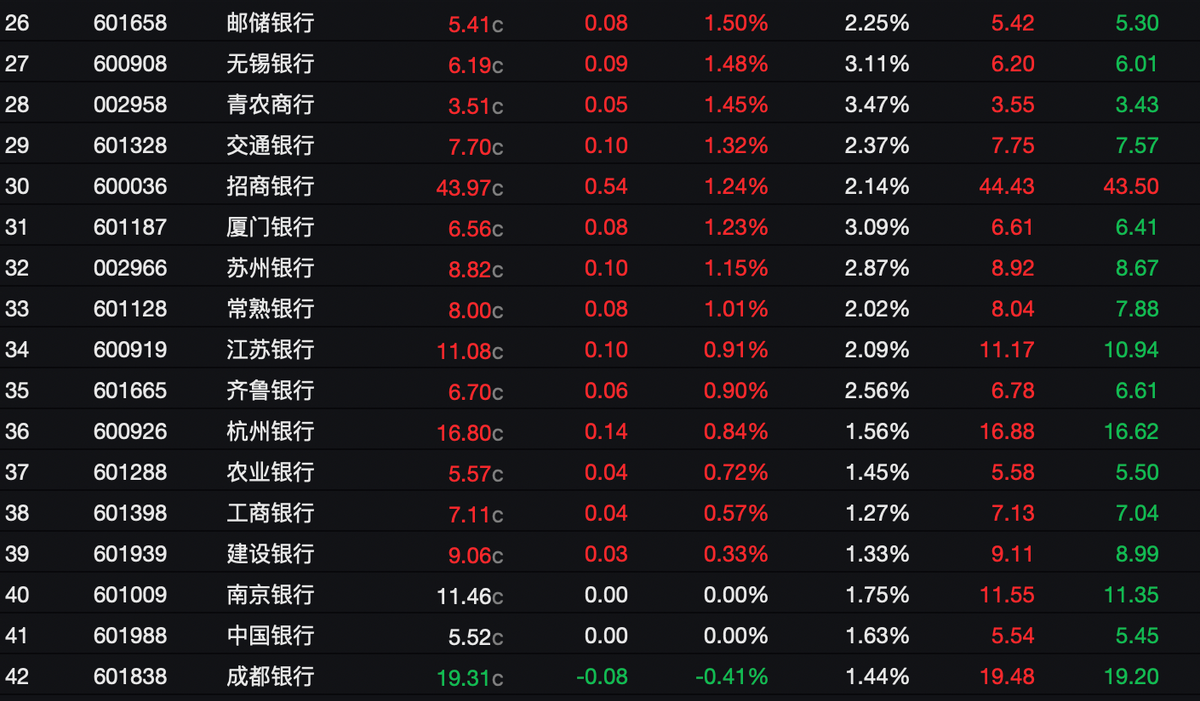Select the 农业银行 row
This screenshot has height=701, width=1200.
click(x=600, y=472)
